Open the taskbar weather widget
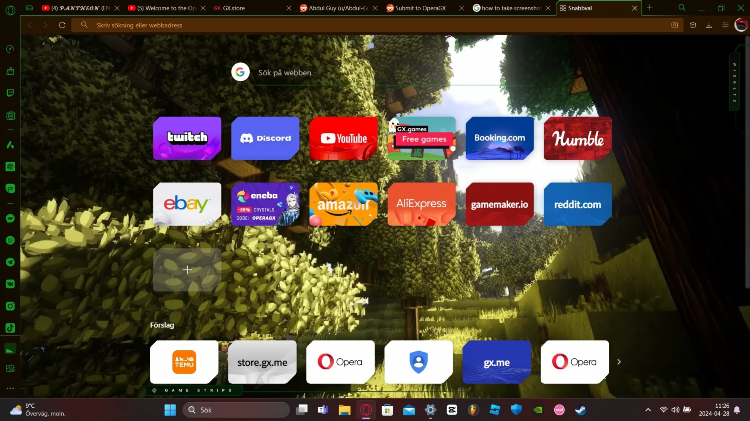This screenshot has height=421, width=750. (37, 410)
